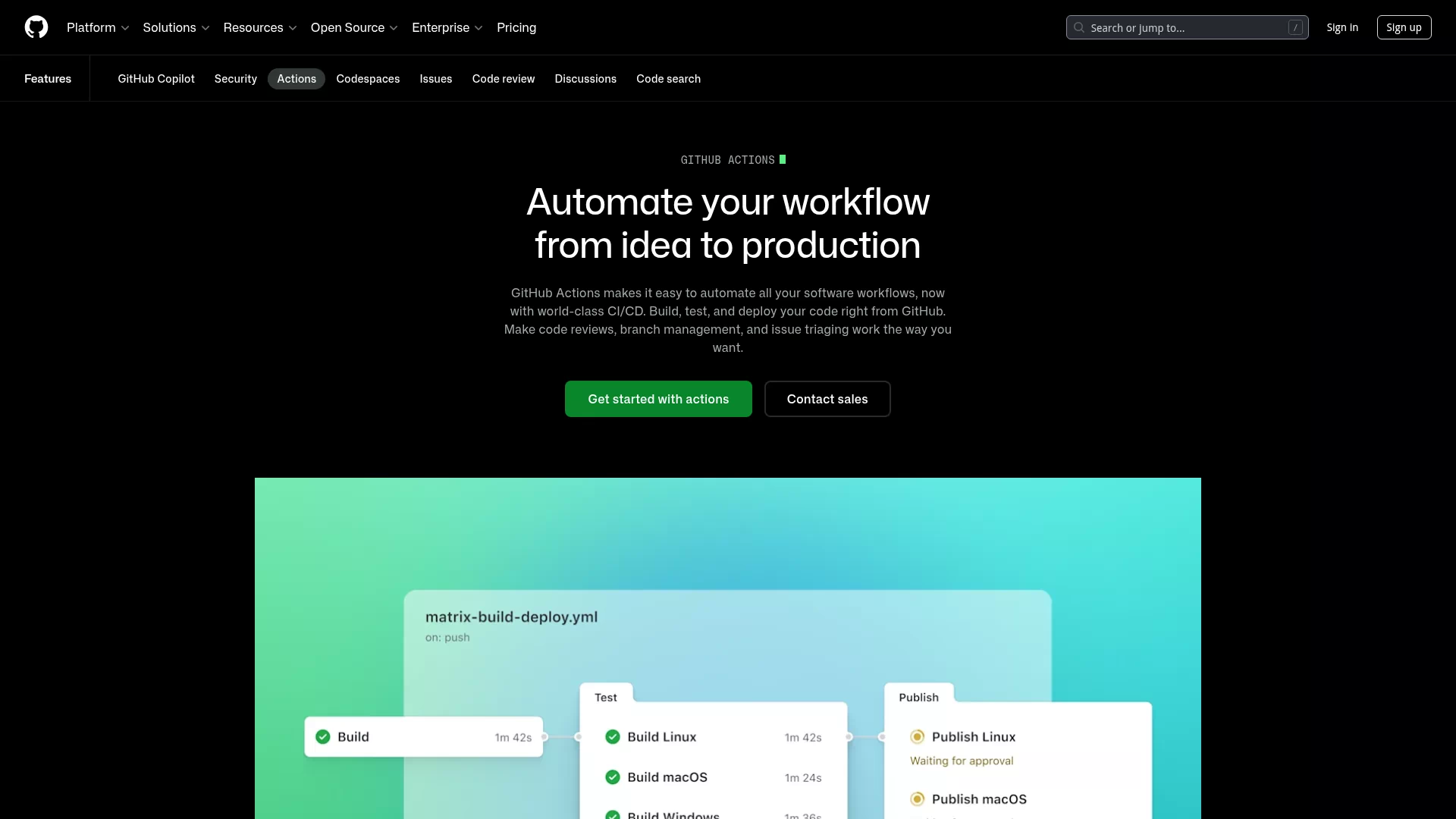
Task: Expand the Enterprise menu
Action: (x=447, y=27)
